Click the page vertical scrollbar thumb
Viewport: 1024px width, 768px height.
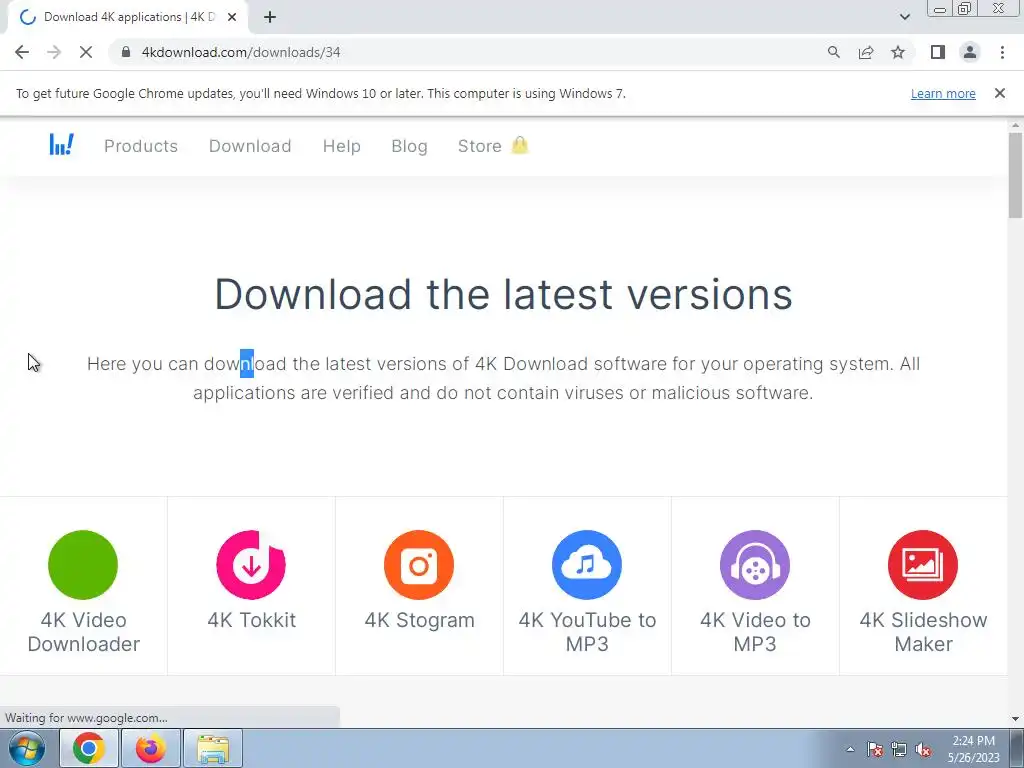(x=1015, y=175)
